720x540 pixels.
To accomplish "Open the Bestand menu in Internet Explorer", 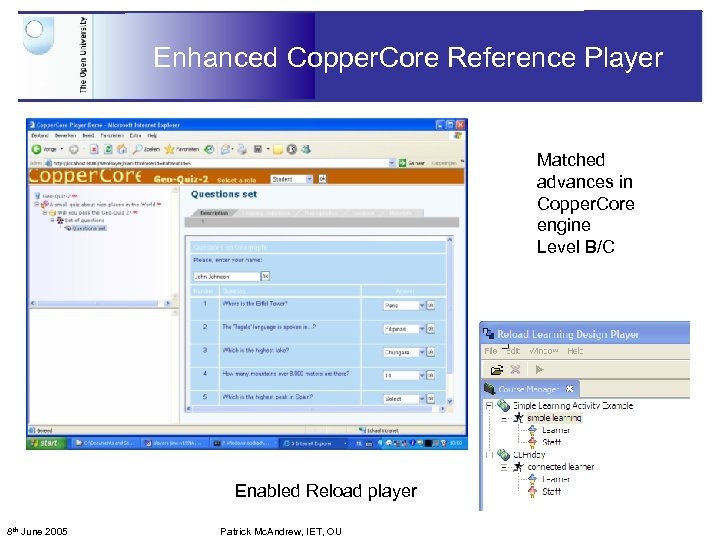I will click(x=39, y=135).
